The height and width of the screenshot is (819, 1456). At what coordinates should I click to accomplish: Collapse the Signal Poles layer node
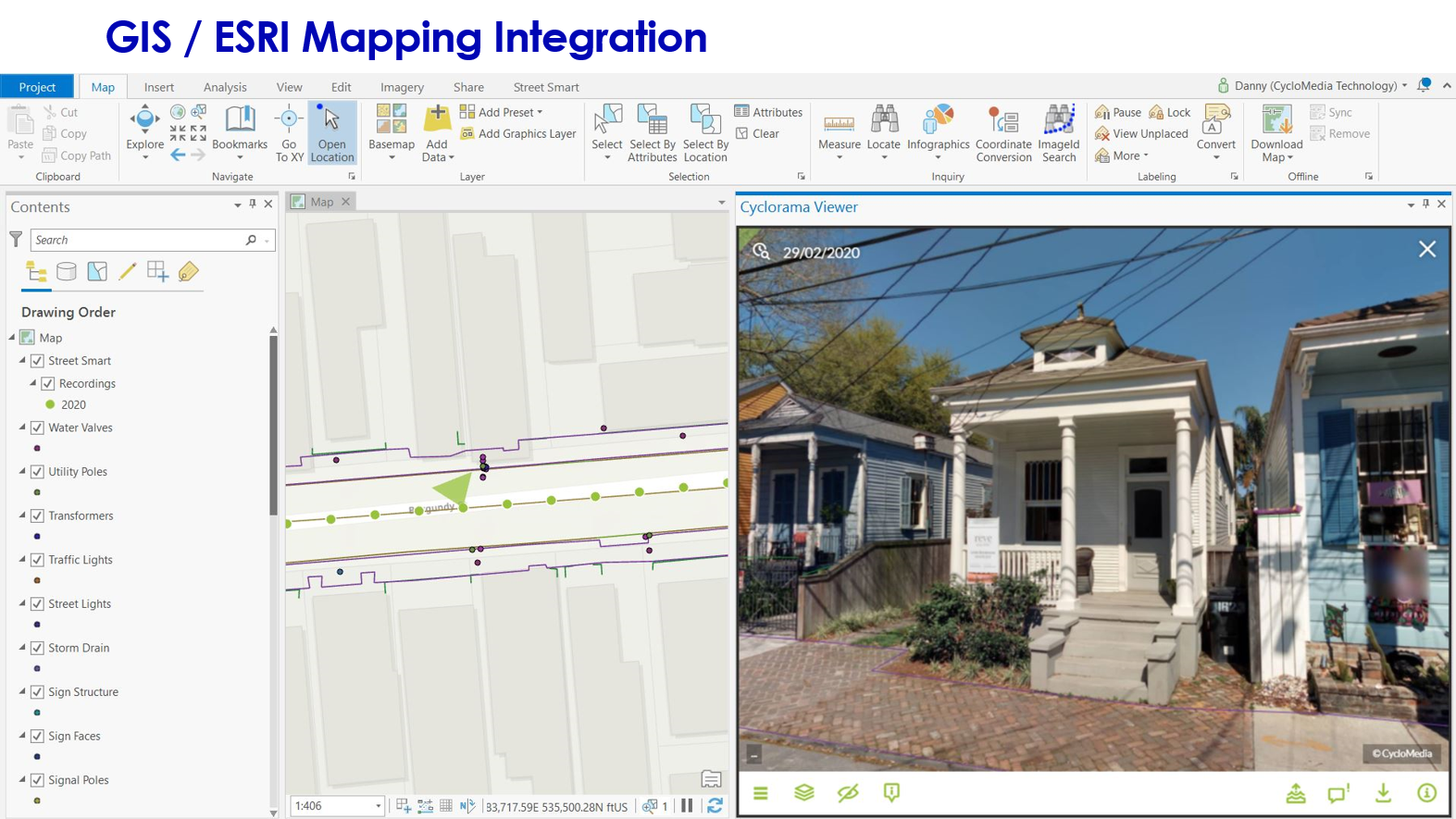coord(22,779)
